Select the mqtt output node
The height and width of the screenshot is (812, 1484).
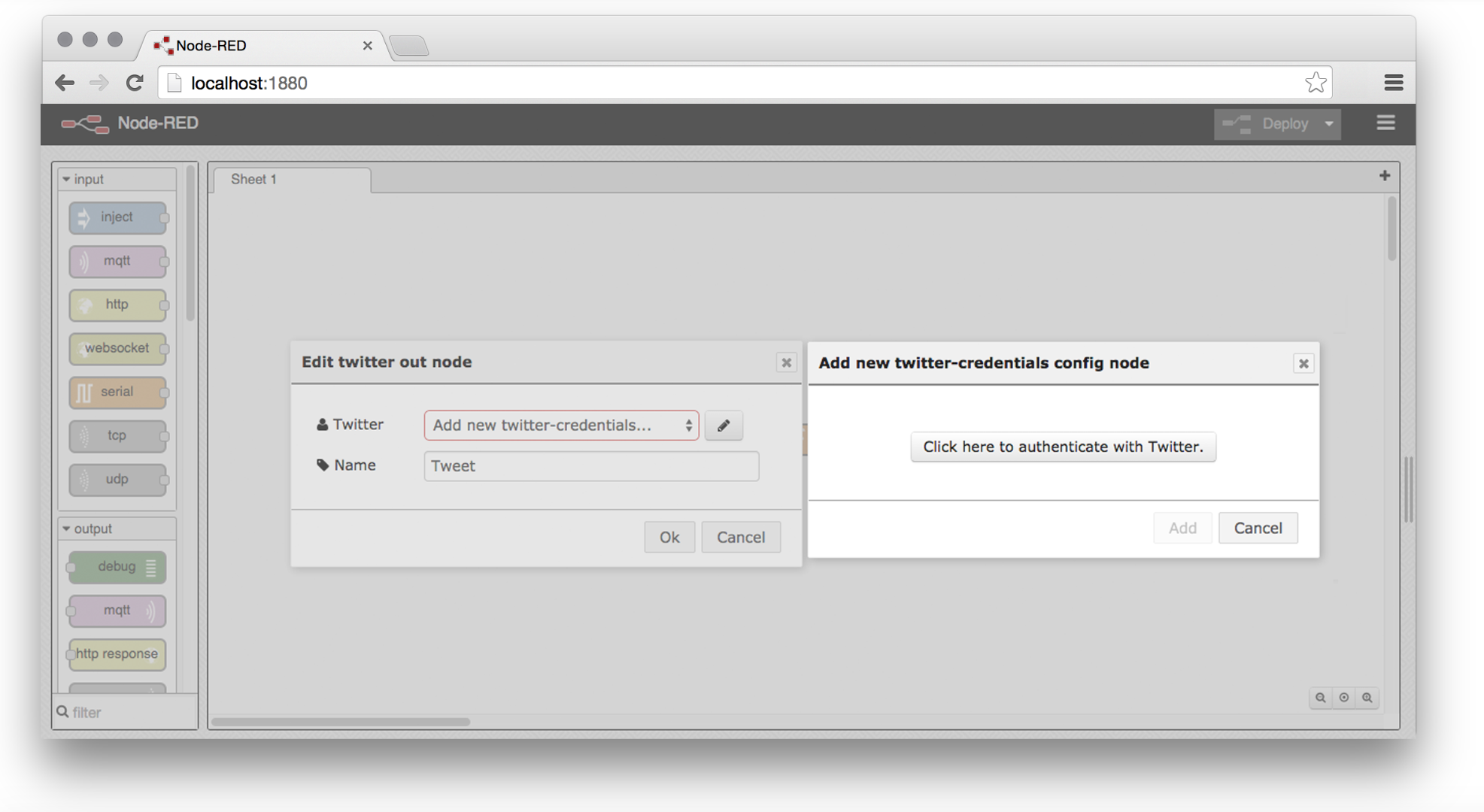pos(117,611)
